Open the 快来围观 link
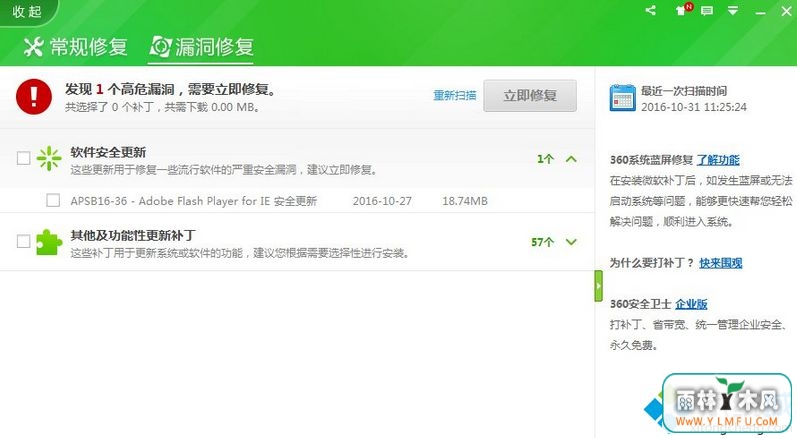The height and width of the screenshot is (438, 797). 721,263
